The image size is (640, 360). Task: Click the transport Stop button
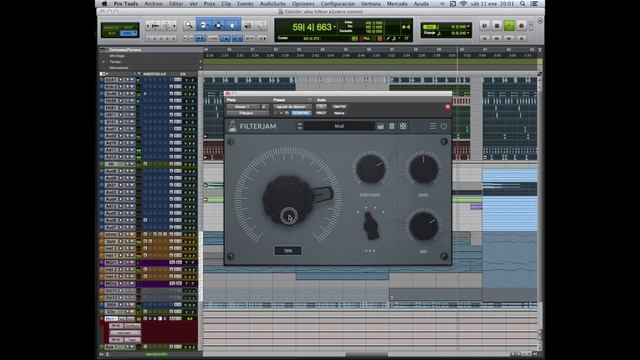(x=497, y=26)
